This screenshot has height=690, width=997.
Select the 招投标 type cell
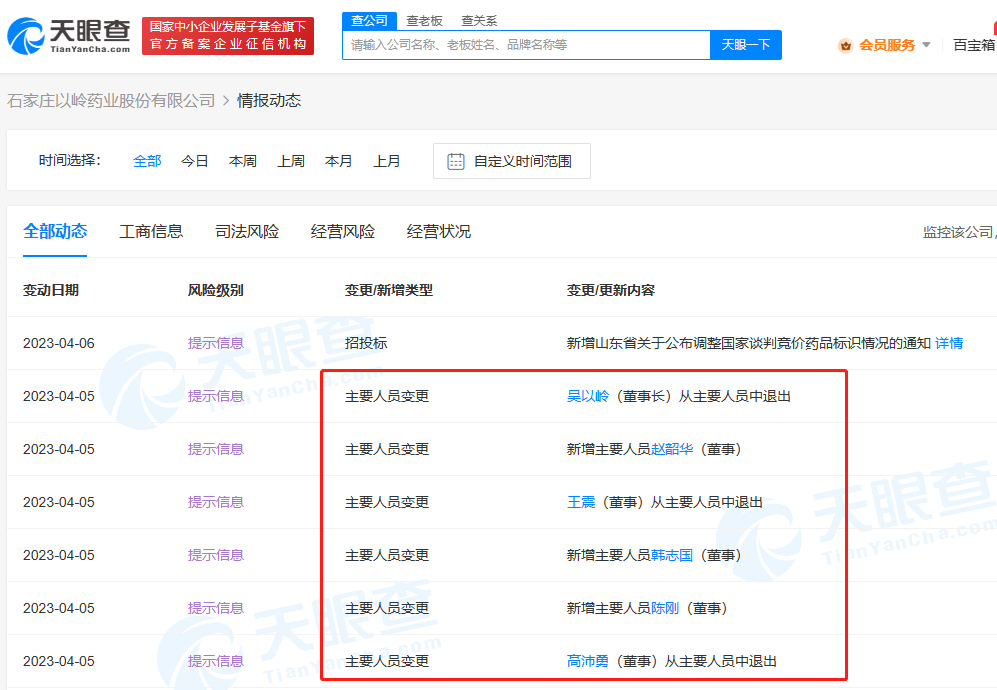(x=366, y=343)
